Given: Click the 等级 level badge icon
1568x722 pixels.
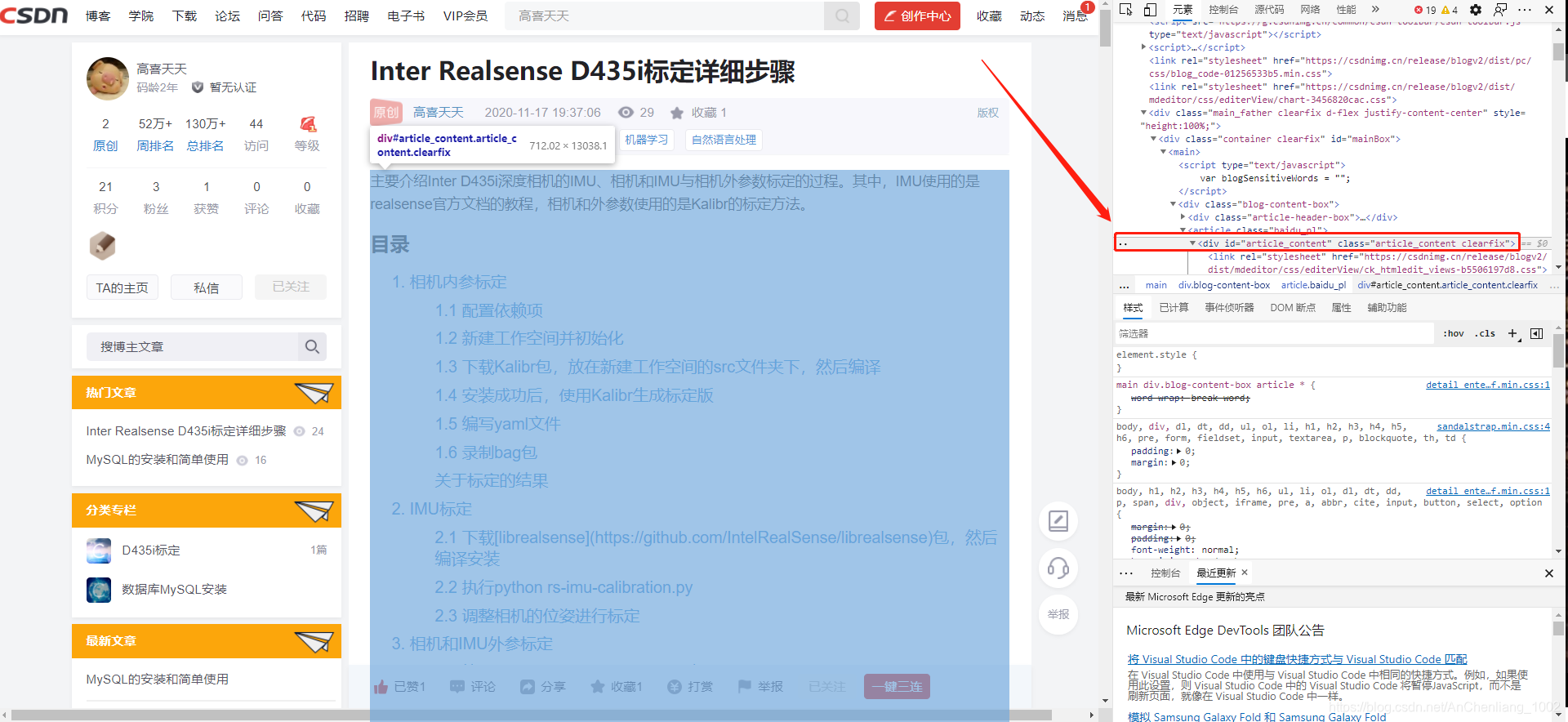Looking at the screenshot, I should pos(307,124).
